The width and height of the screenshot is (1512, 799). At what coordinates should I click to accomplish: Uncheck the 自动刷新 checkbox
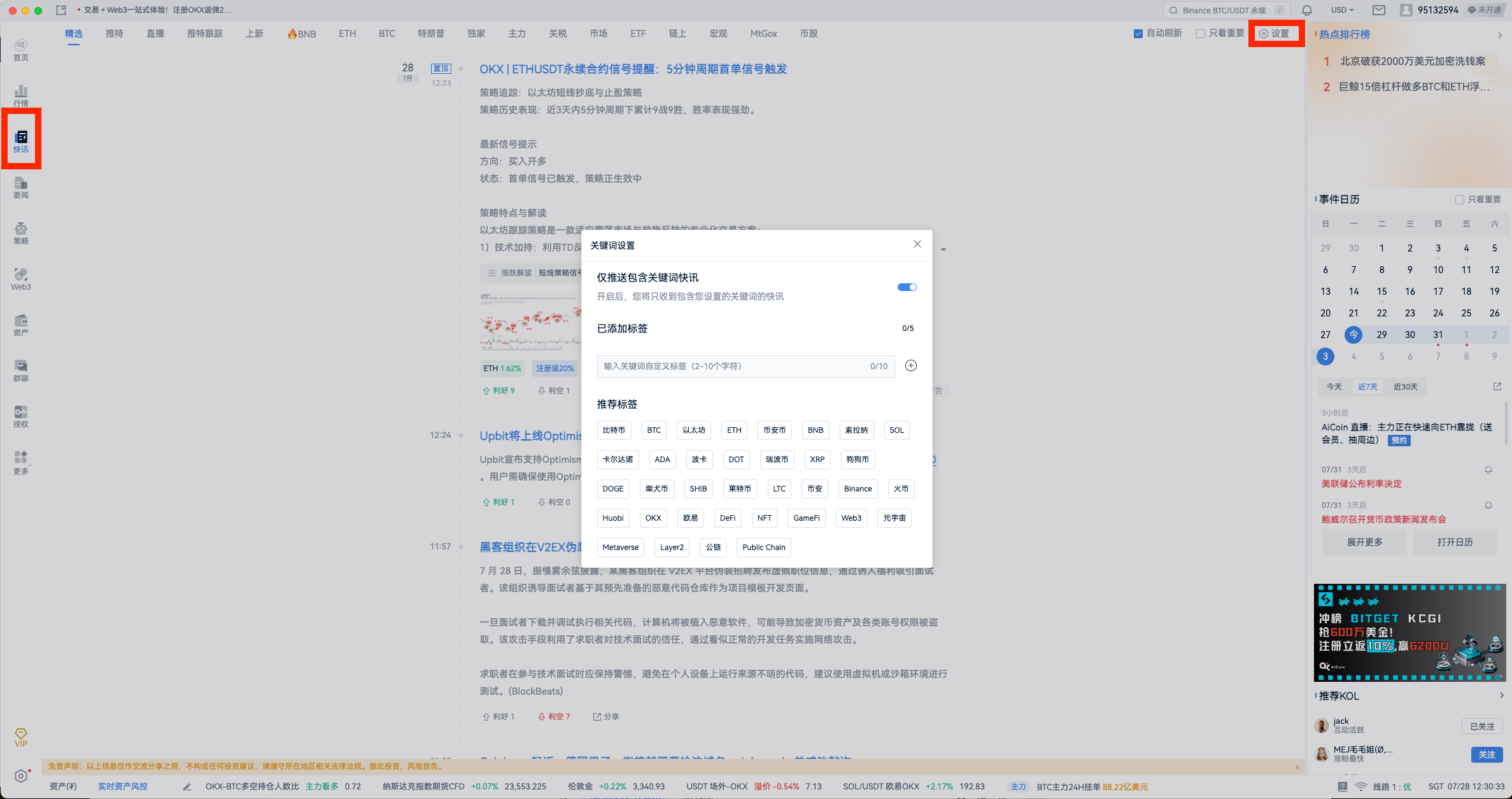click(1138, 34)
